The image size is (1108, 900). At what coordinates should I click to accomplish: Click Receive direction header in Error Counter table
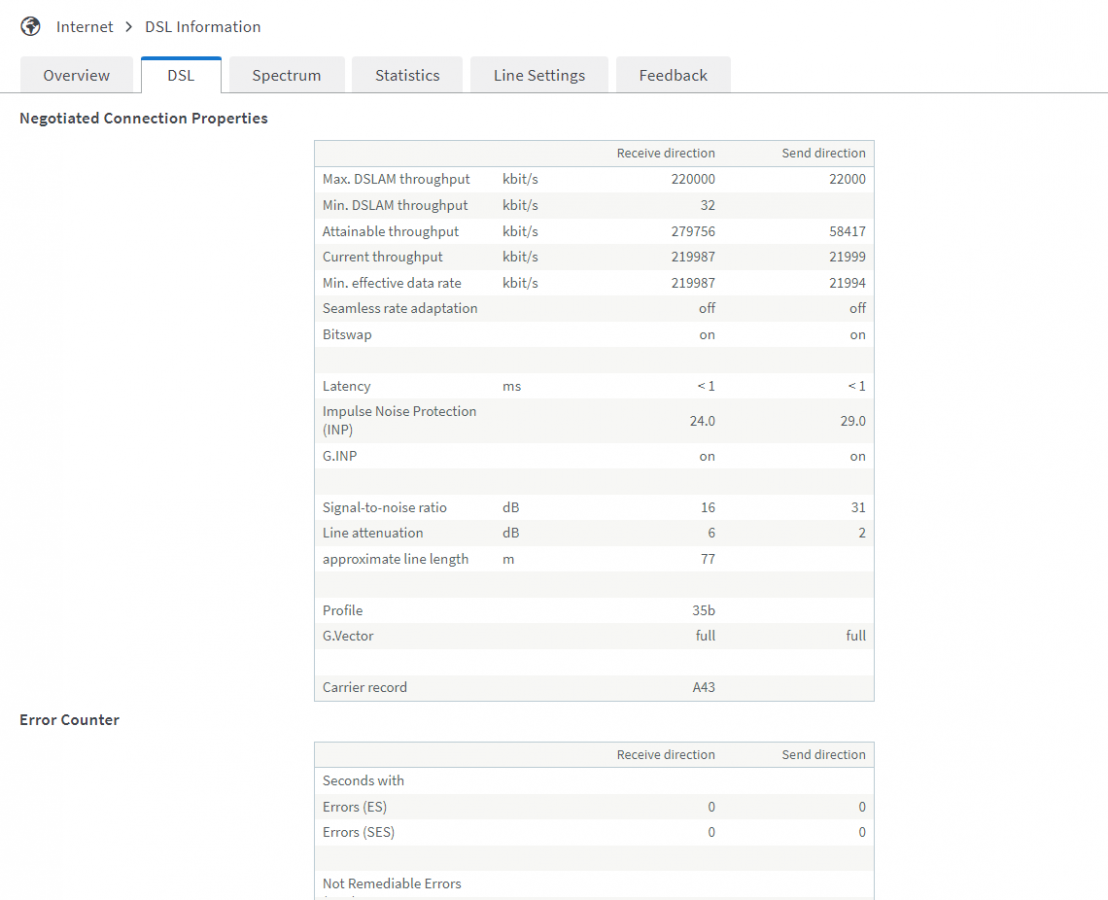666,754
